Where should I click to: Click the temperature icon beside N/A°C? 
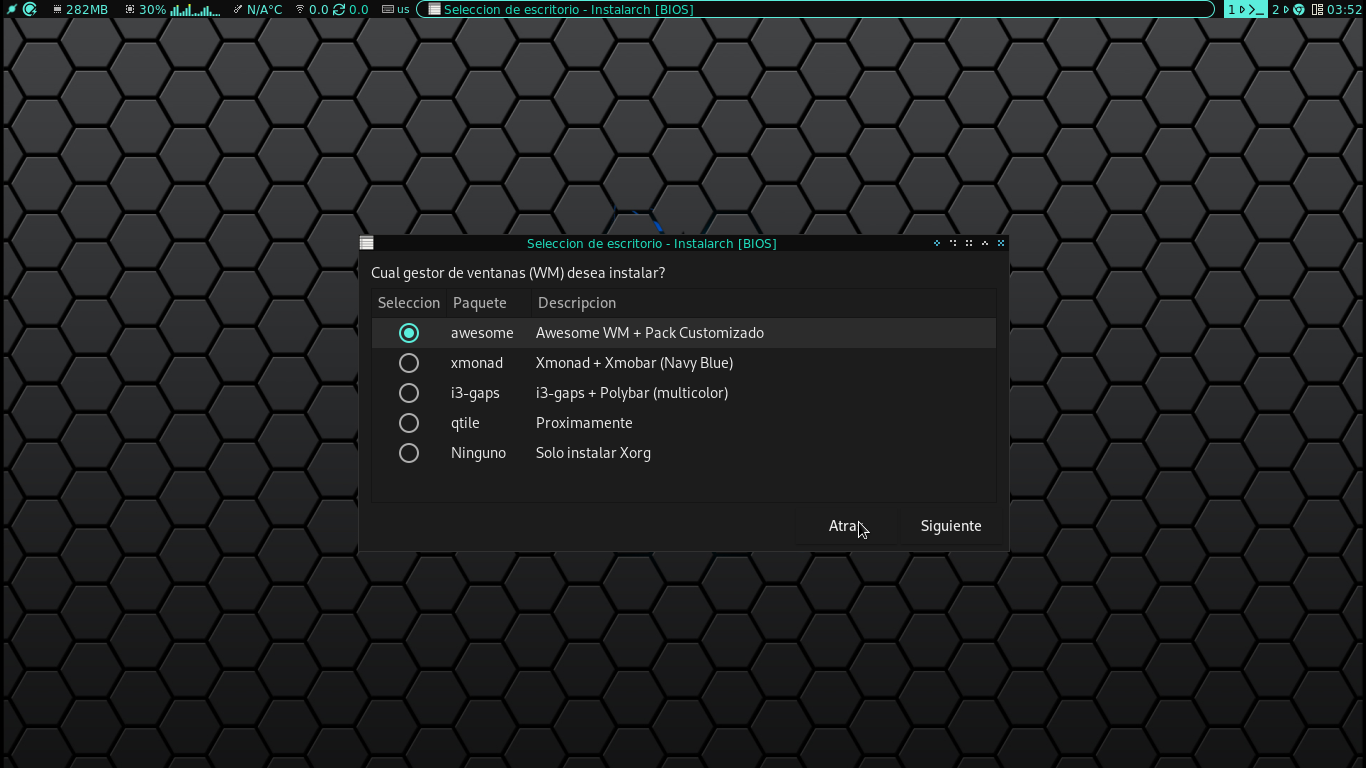[238, 9]
